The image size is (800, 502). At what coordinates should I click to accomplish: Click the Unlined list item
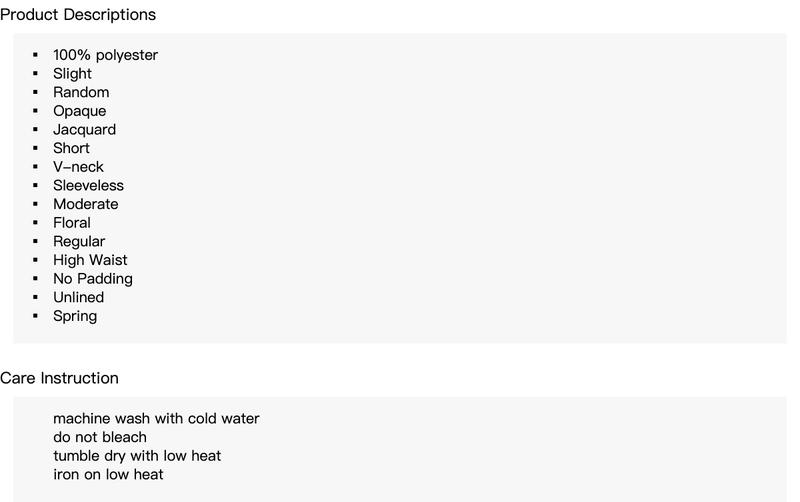(x=79, y=297)
